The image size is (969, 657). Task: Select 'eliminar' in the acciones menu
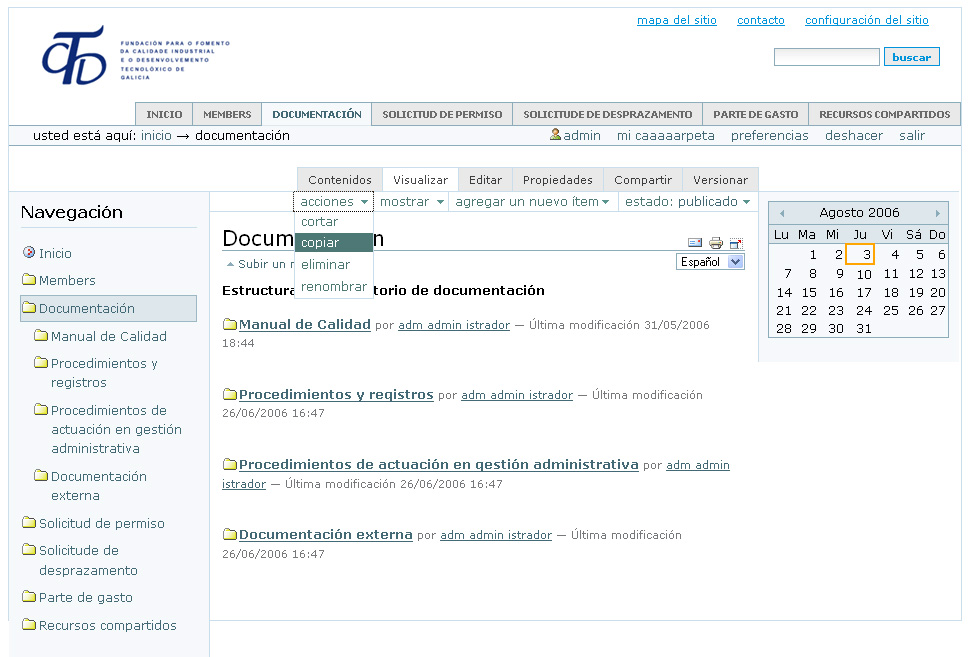coord(326,265)
